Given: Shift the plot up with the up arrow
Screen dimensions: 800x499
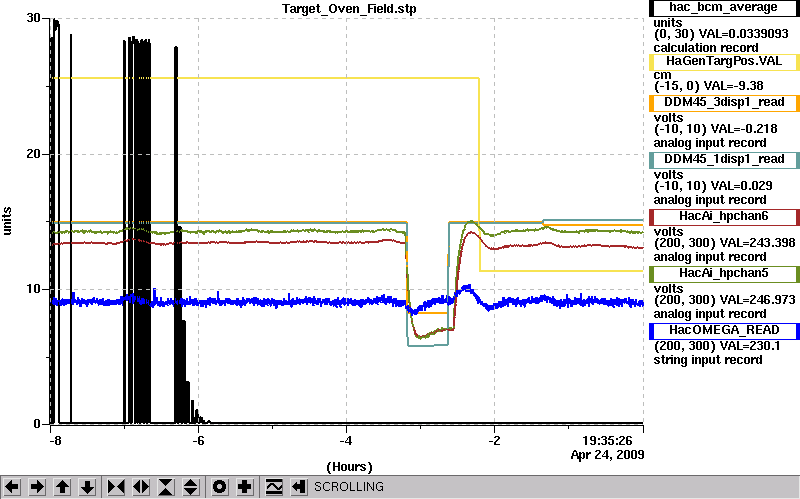Looking at the screenshot, I should pos(62,487).
